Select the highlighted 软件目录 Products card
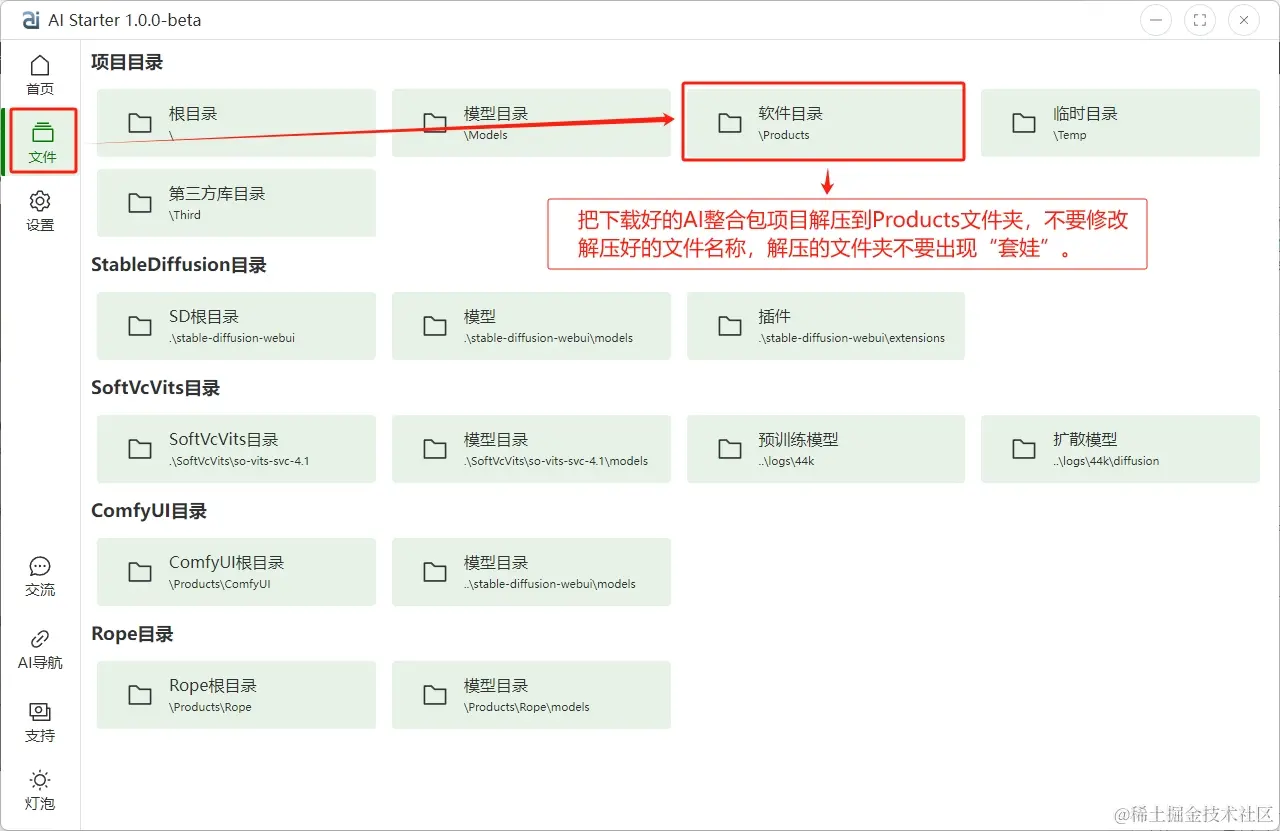 tap(822, 122)
